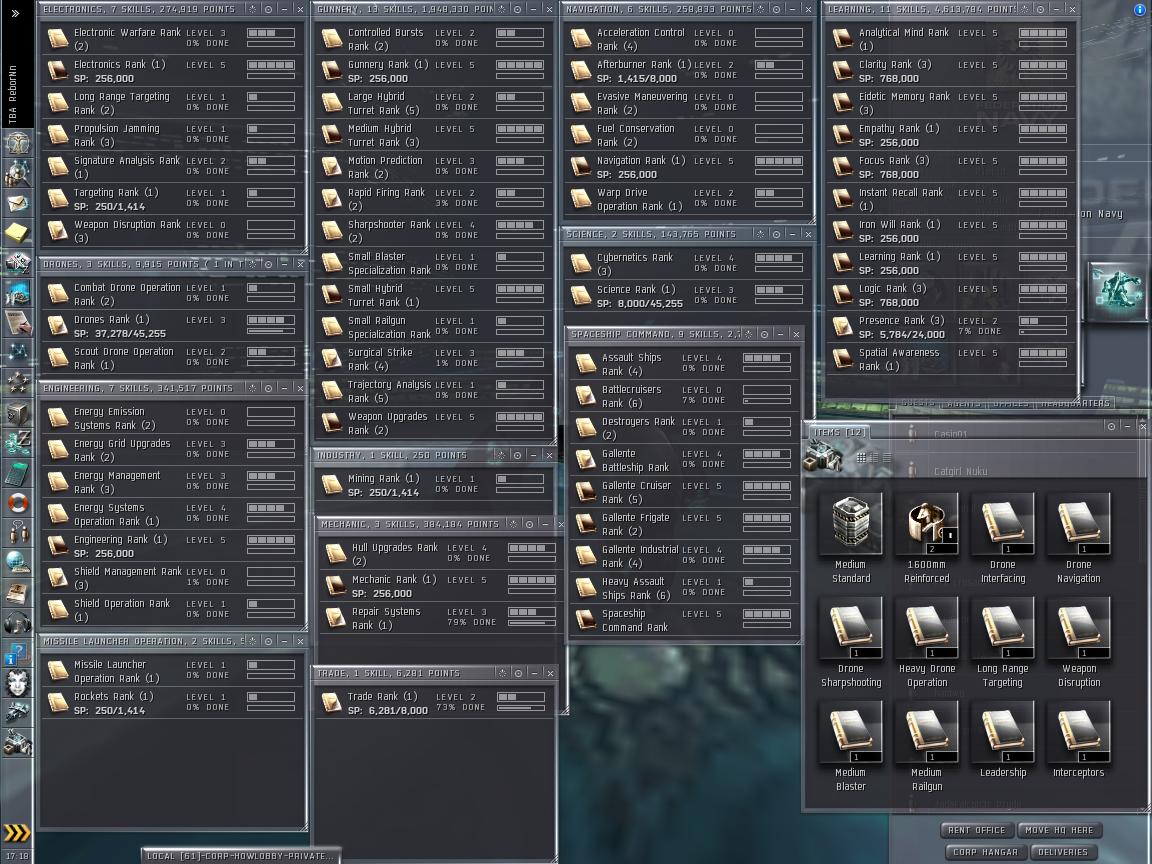Screen dimensions: 1152x864
Task: Open the Corp Hangar button
Action: (x=985, y=852)
